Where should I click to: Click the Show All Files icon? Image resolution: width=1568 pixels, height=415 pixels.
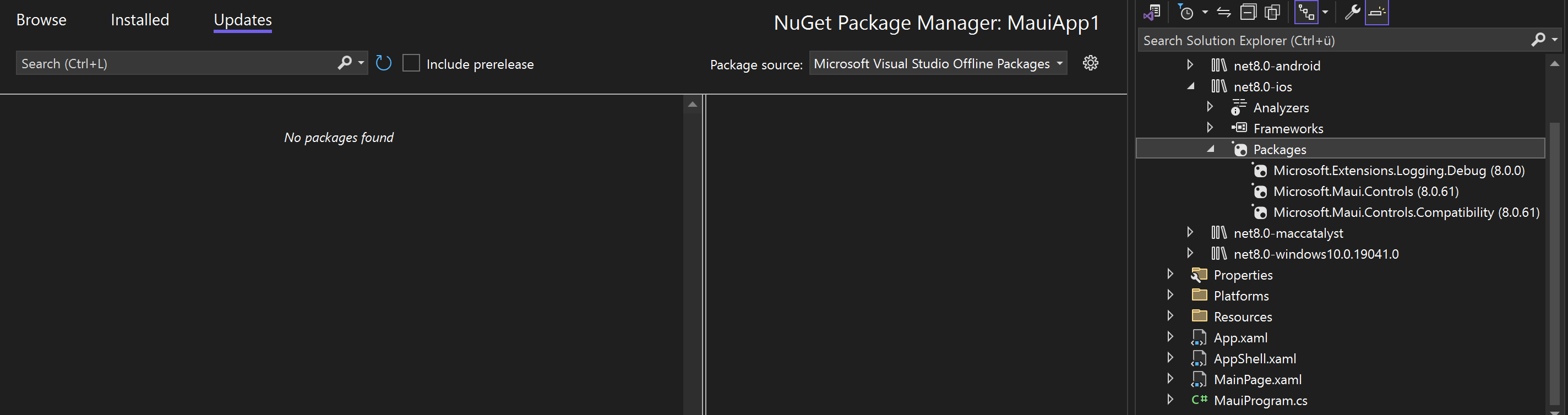pyautogui.click(x=1272, y=12)
